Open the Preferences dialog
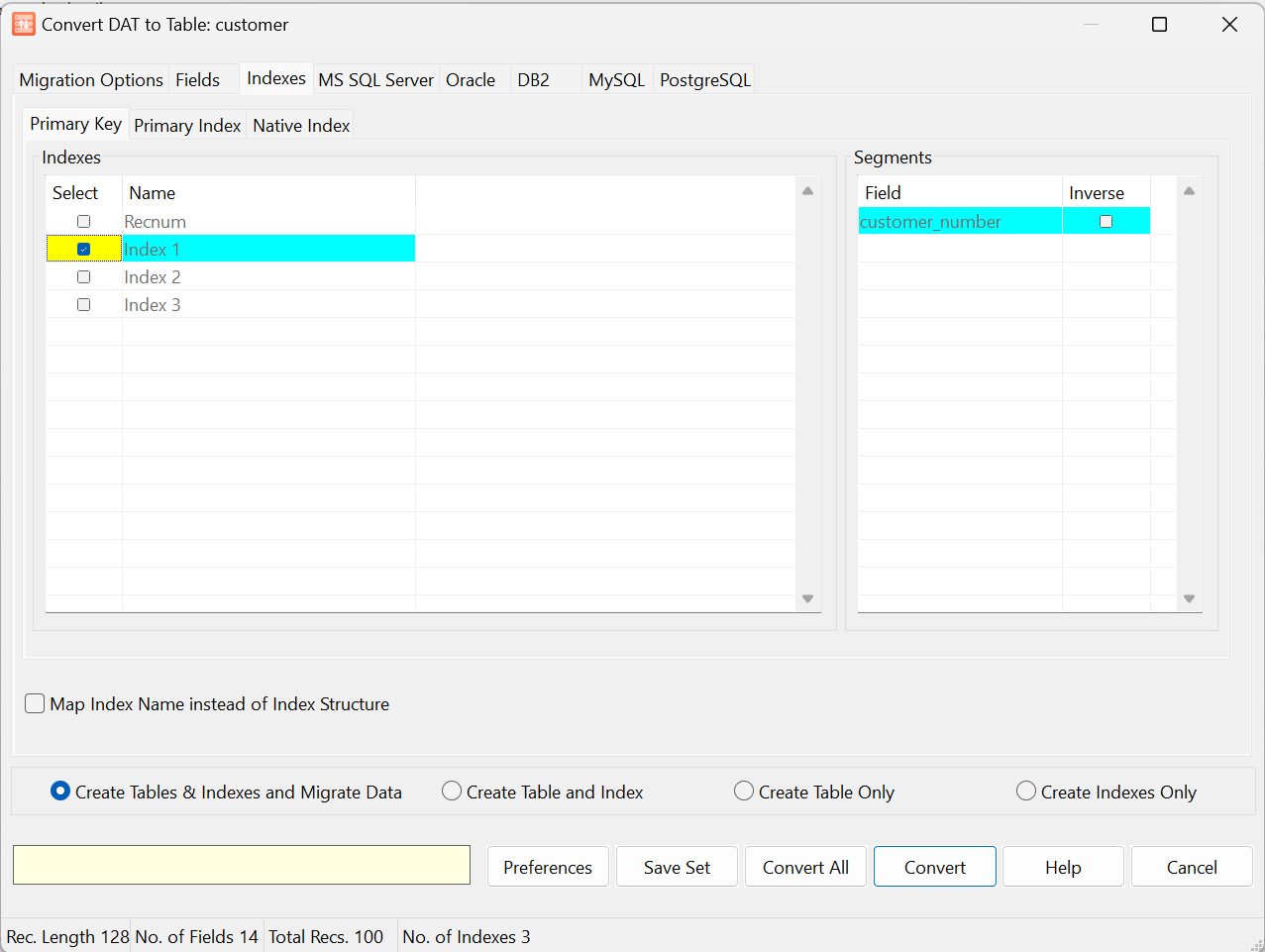 point(548,867)
